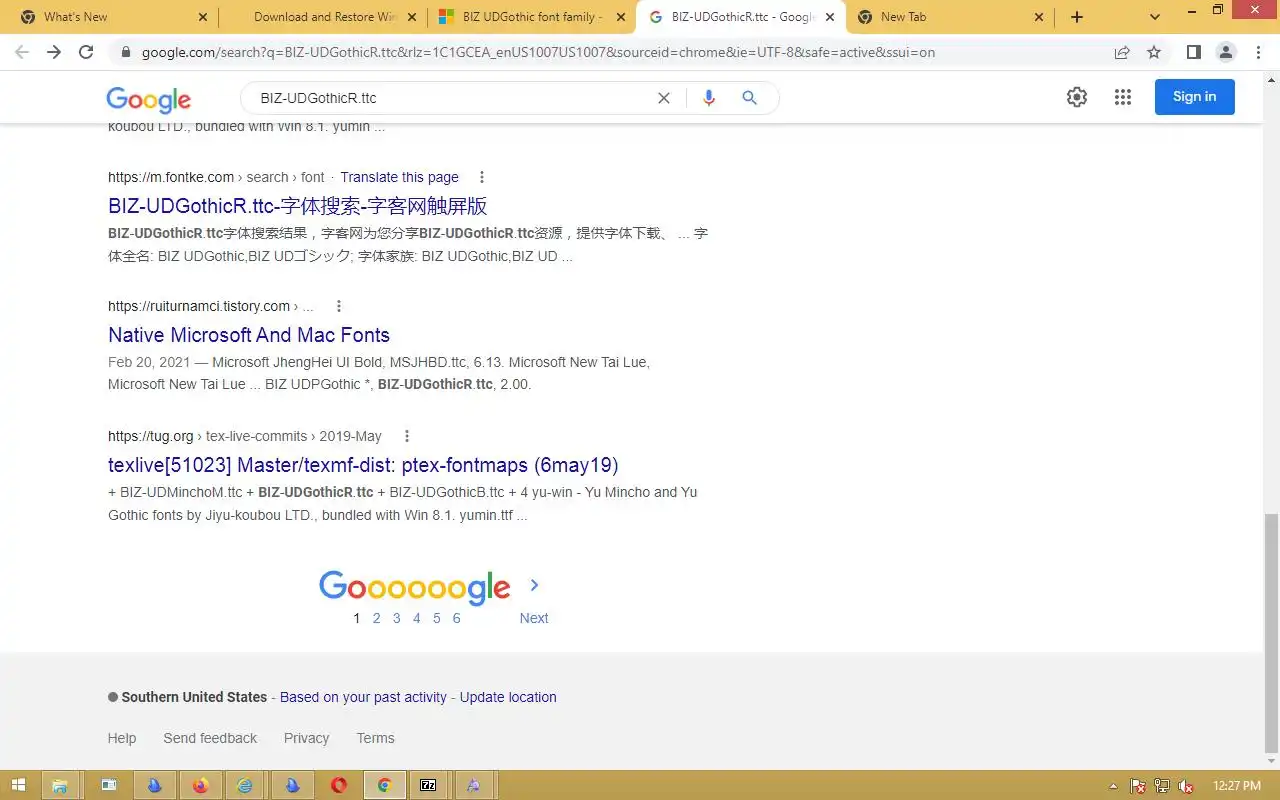Click Update location link
Viewport: 1280px width, 800px height.
pos(508,697)
